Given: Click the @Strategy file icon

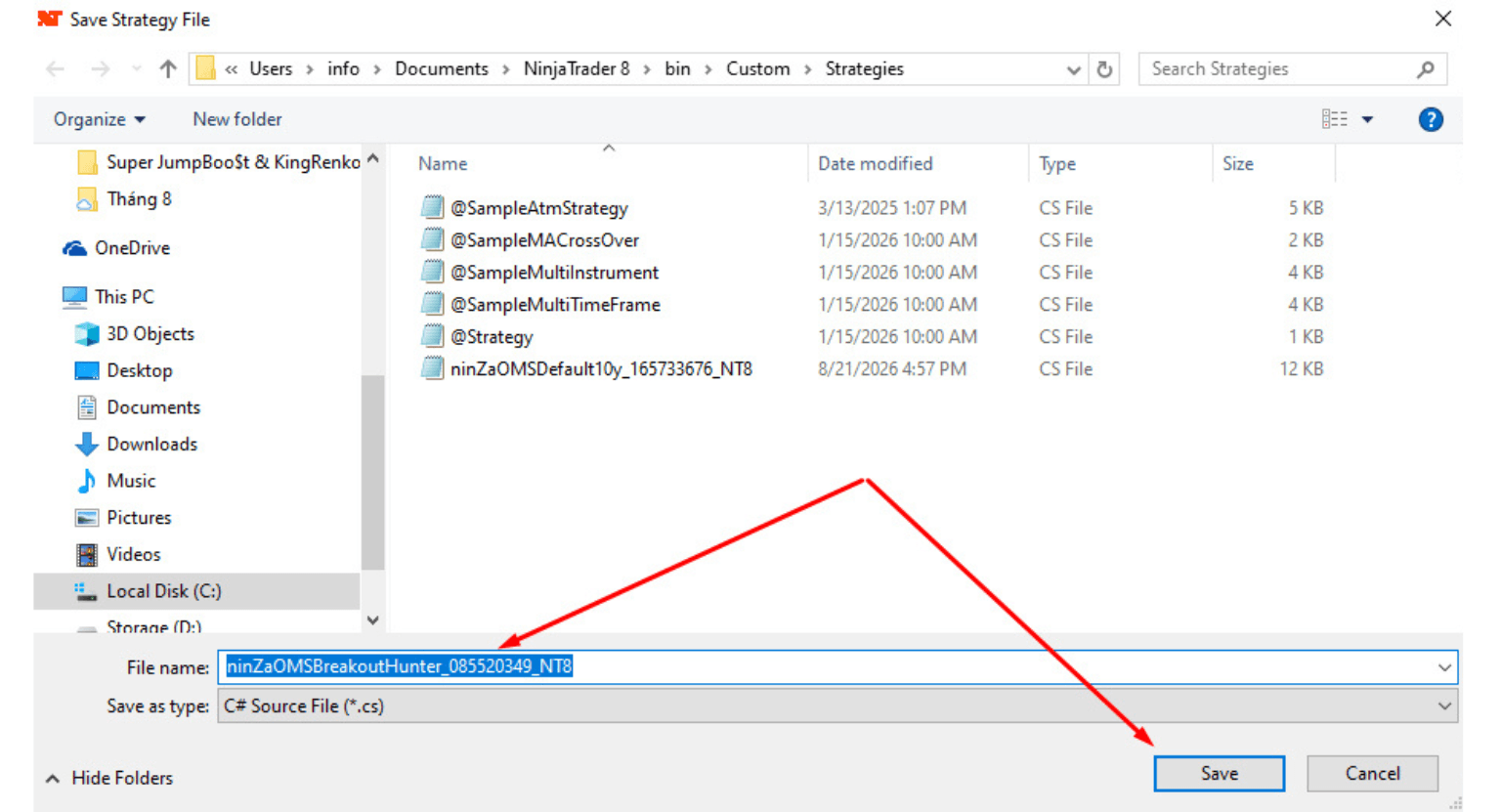Looking at the screenshot, I should point(432,336).
